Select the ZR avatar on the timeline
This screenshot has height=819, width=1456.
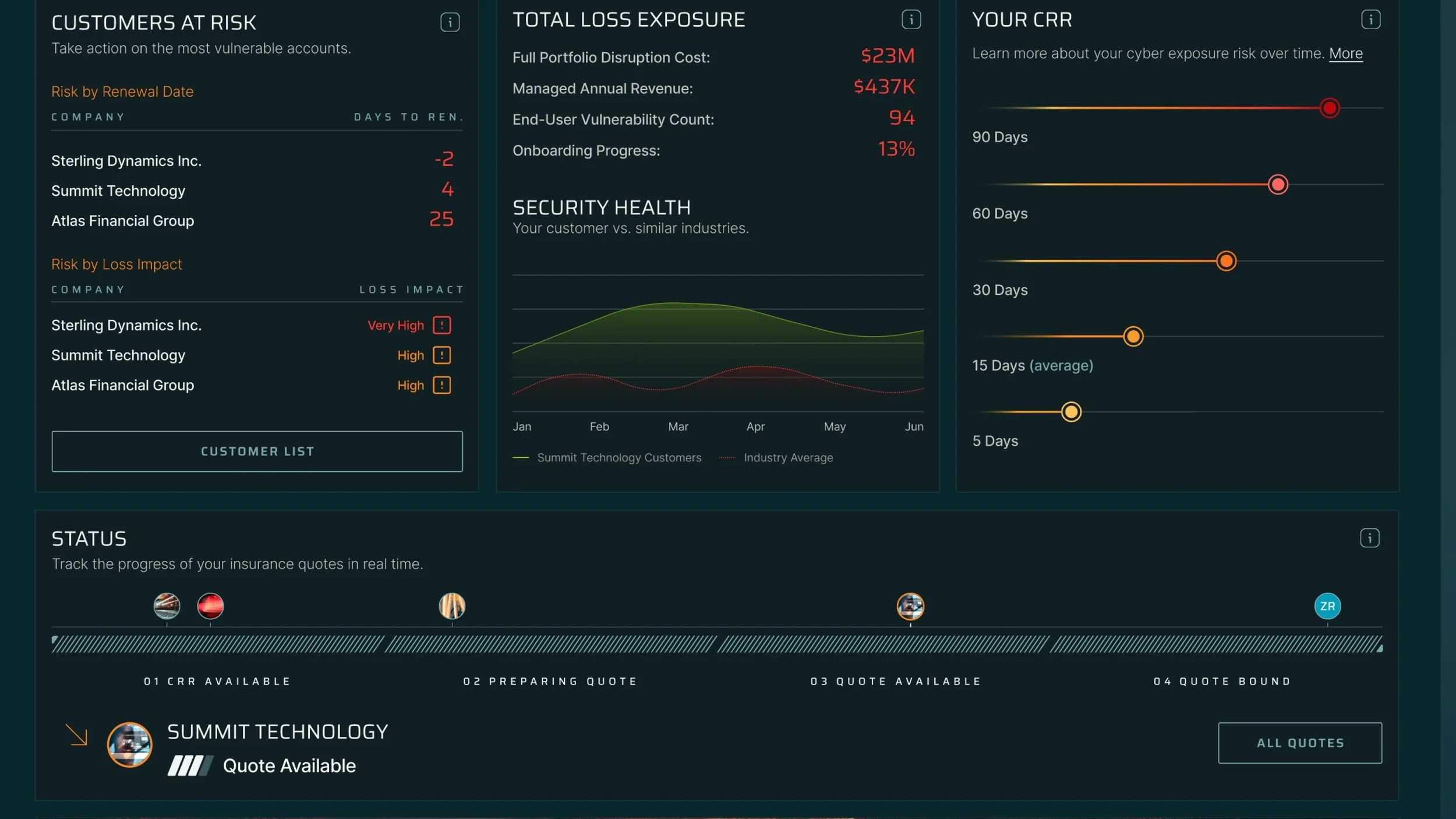click(x=1327, y=606)
